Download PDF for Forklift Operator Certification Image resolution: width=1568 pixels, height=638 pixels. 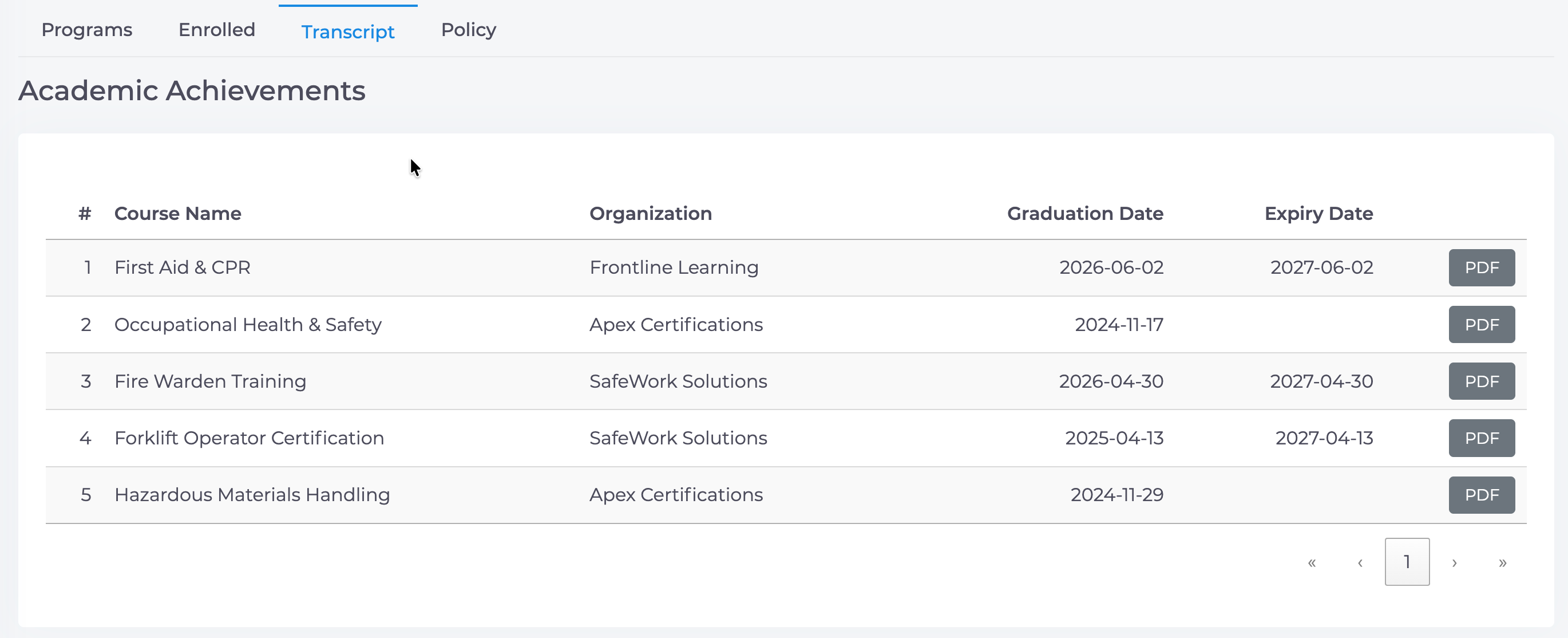point(1482,438)
